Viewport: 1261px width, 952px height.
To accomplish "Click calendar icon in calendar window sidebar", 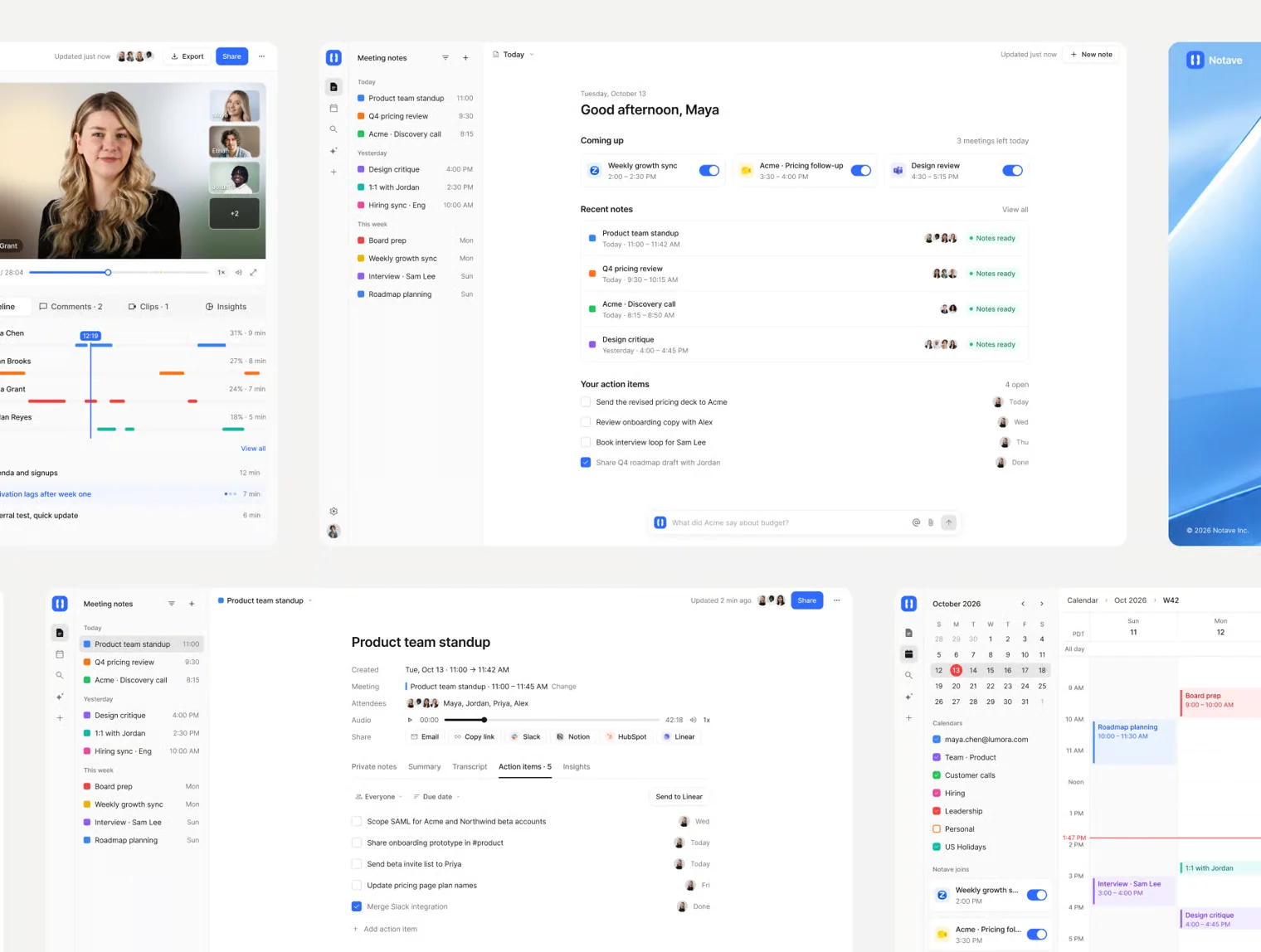I will point(908,654).
